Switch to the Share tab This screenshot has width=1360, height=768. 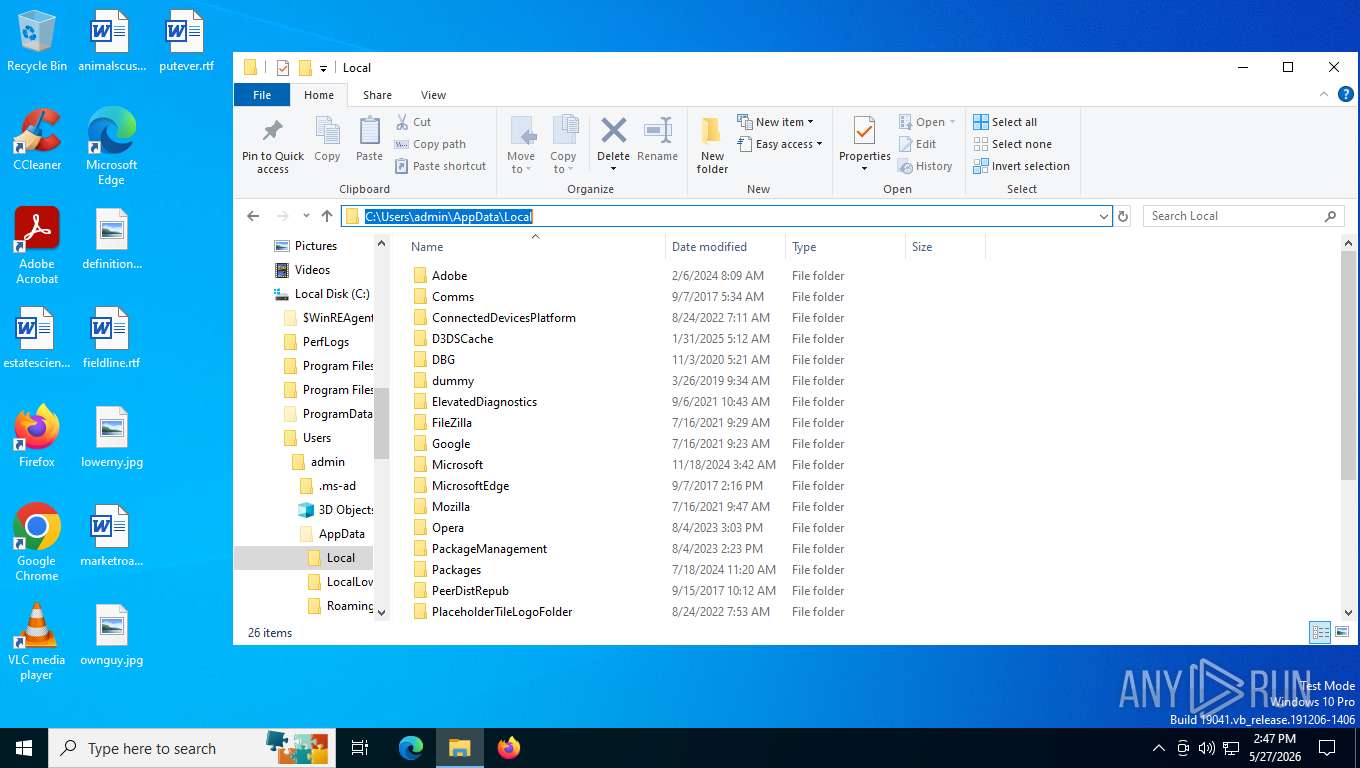click(x=377, y=95)
